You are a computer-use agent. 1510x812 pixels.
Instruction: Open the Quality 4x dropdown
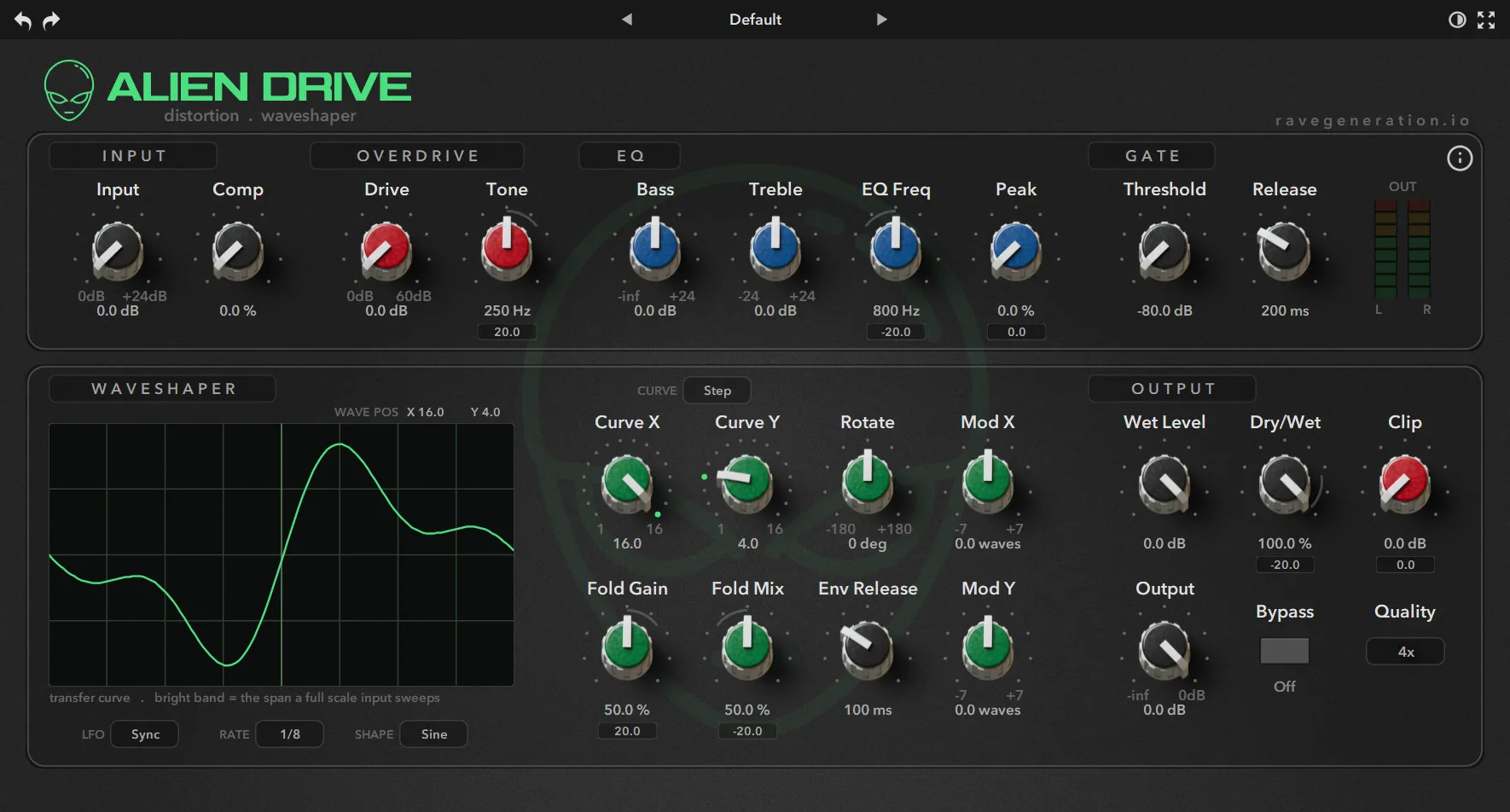tap(1405, 652)
